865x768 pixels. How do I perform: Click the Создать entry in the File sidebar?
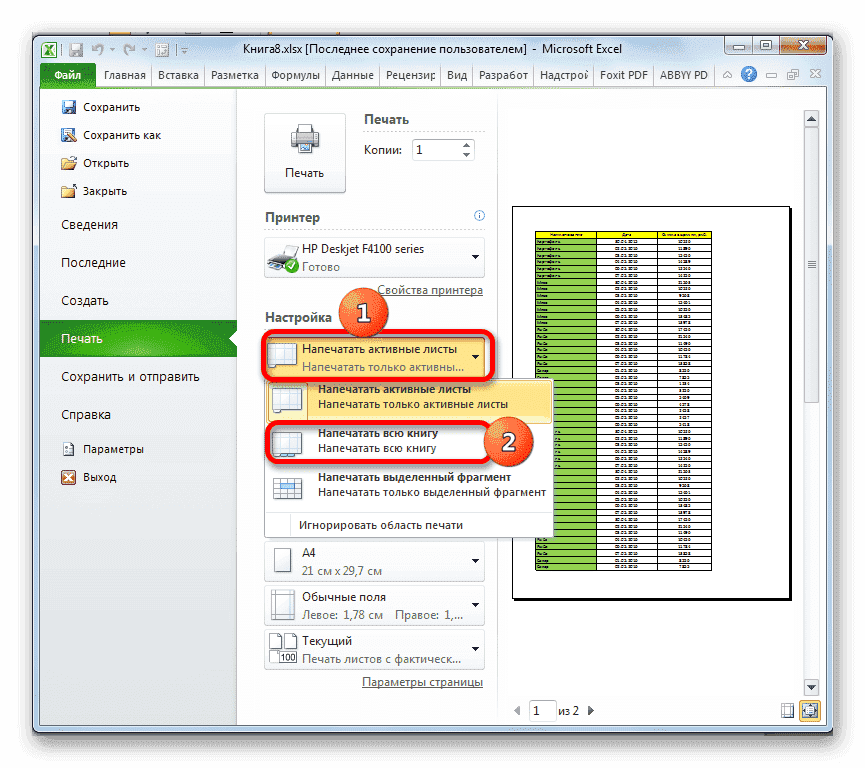[x=87, y=300]
